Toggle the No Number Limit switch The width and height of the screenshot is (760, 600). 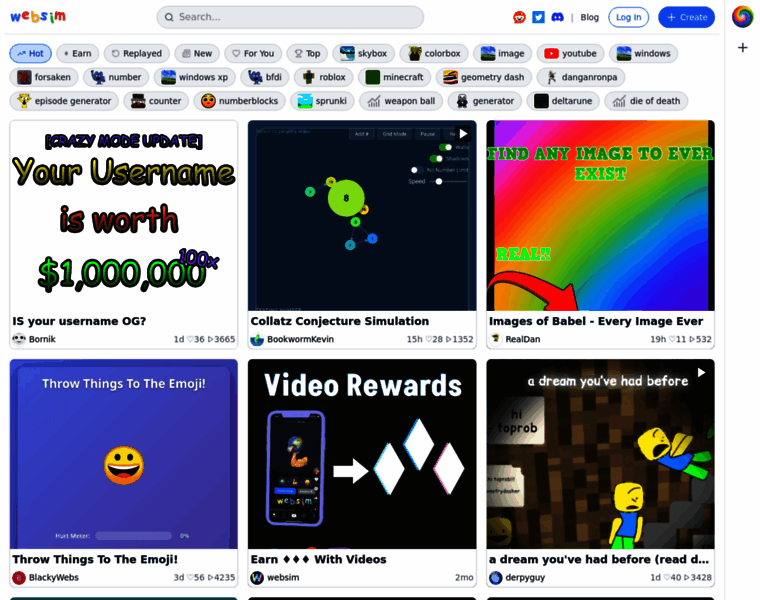click(x=419, y=170)
